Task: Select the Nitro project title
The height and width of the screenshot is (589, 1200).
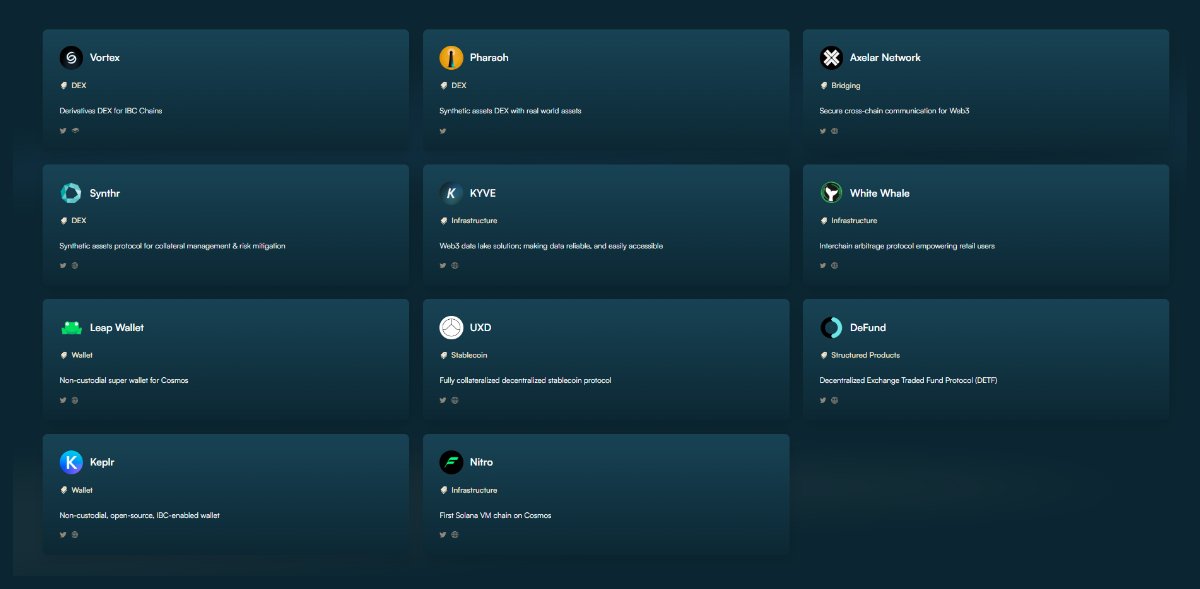Action: point(481,462)
